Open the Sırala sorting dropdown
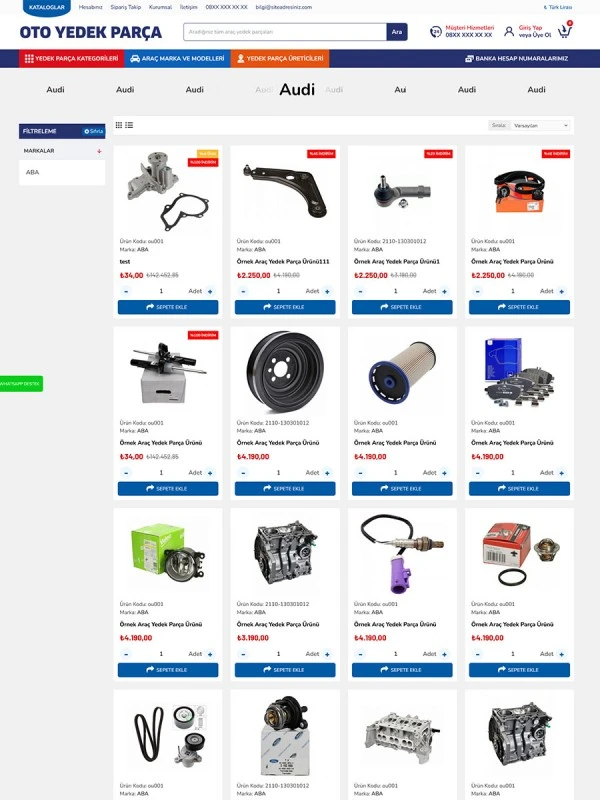 540,126
